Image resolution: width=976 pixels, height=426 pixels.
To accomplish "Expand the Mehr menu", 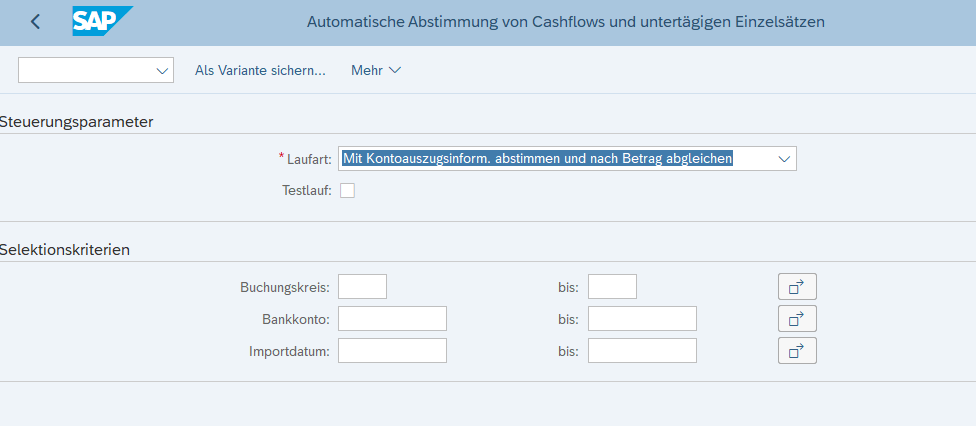I will 376,70.
